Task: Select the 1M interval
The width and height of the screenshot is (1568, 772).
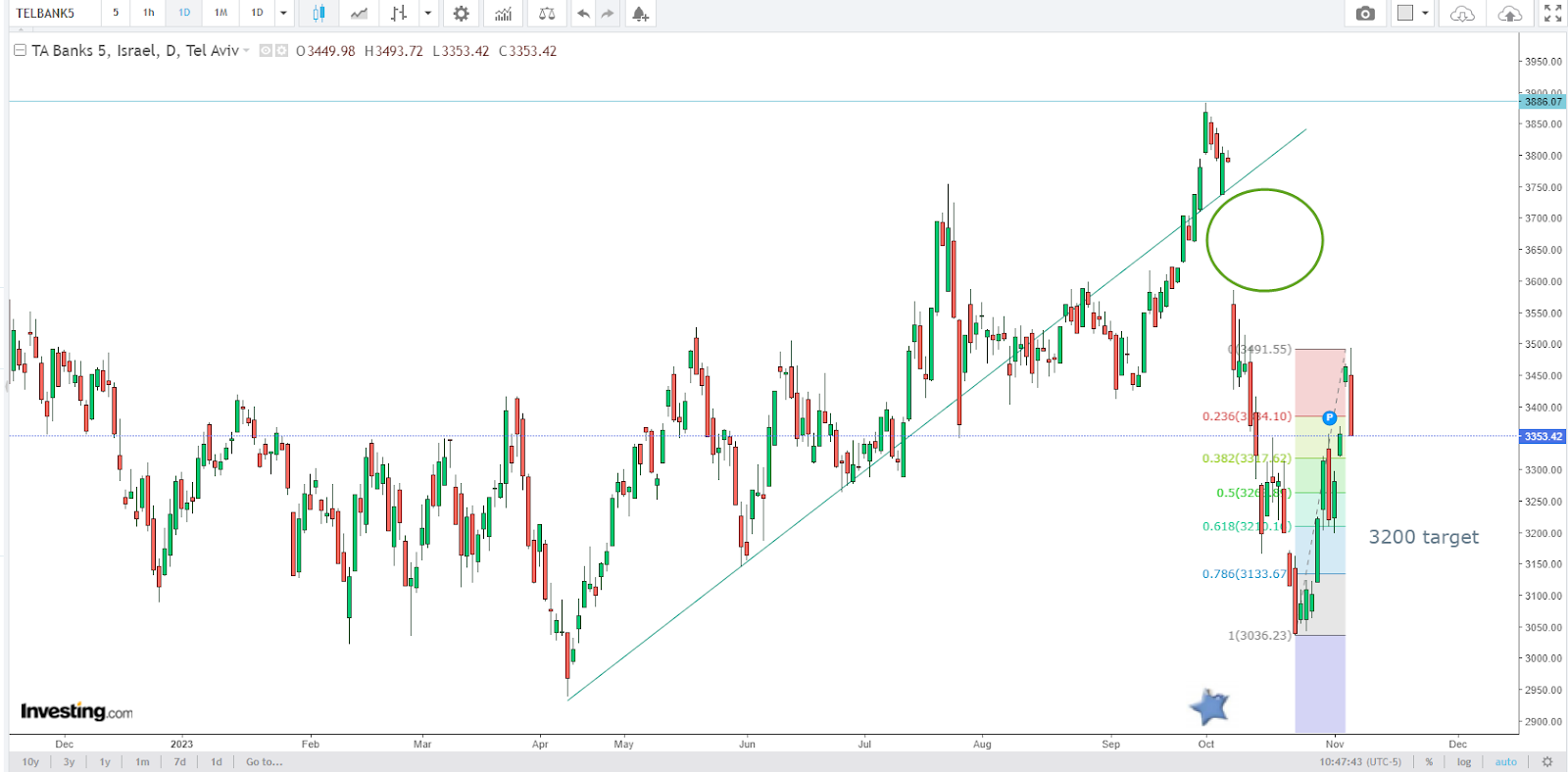Action: pos(220,13)
